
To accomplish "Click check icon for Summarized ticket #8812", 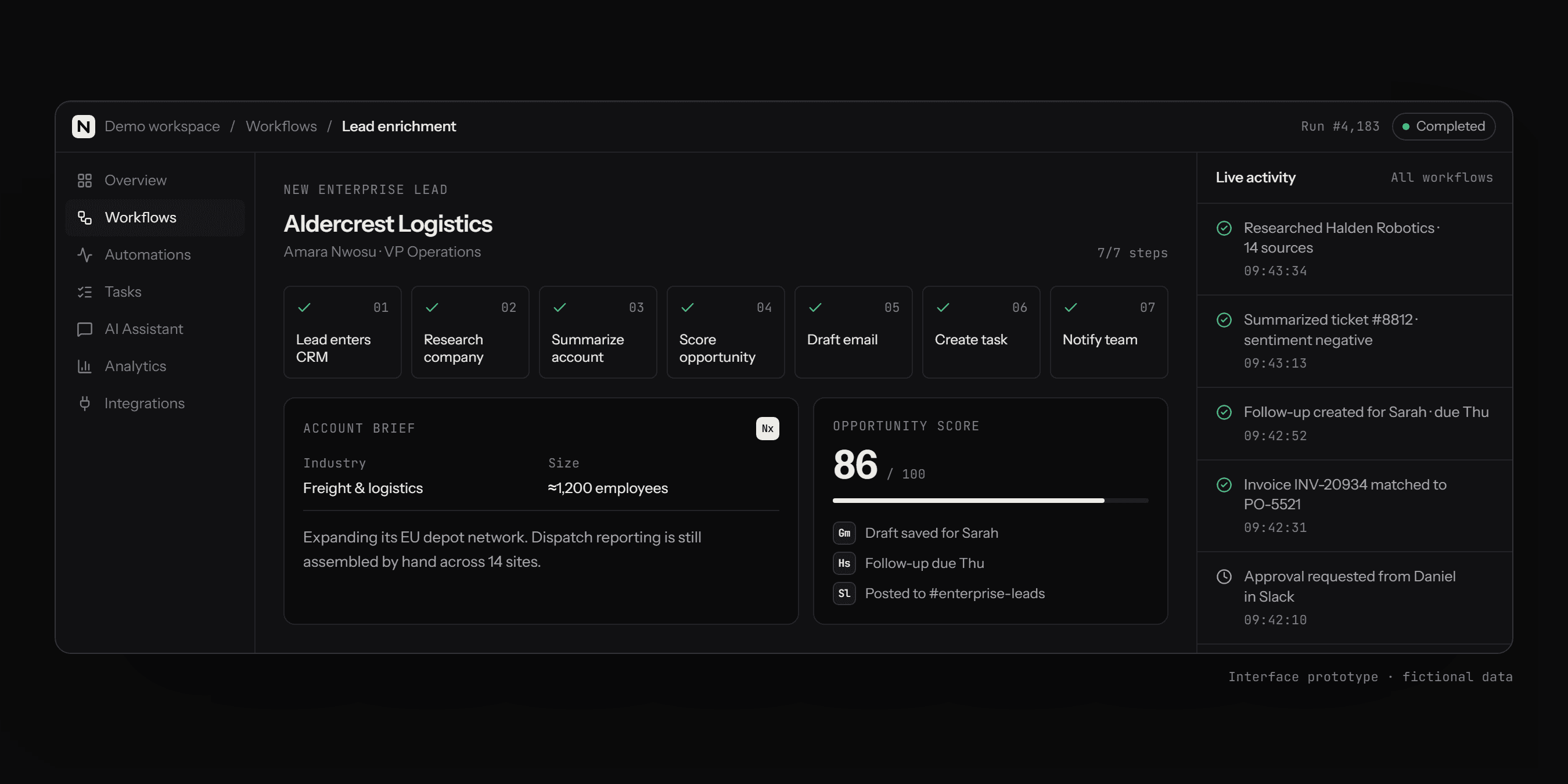I will (x=1224, y=320).
